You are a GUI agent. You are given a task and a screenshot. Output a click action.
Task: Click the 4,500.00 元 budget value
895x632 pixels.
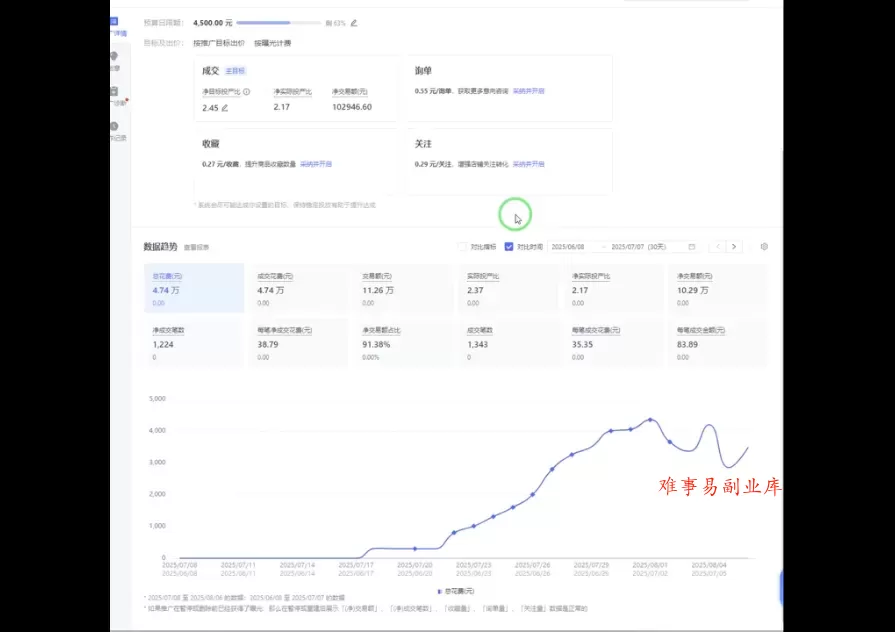click(x=213, y=23)
